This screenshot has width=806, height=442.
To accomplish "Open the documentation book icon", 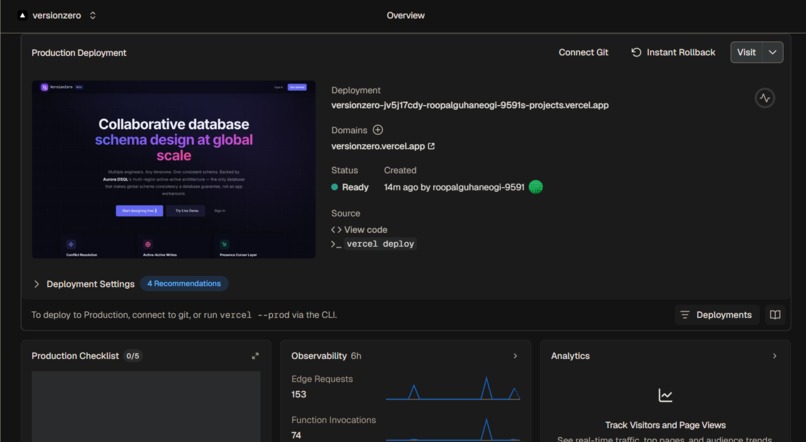I will (775, 315).
